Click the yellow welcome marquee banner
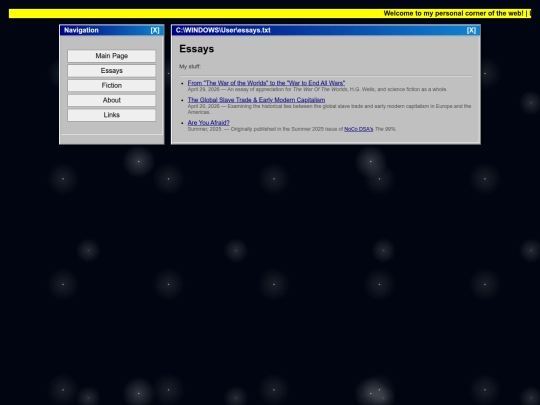The image size is (540, 405). [x=270, y=13]
